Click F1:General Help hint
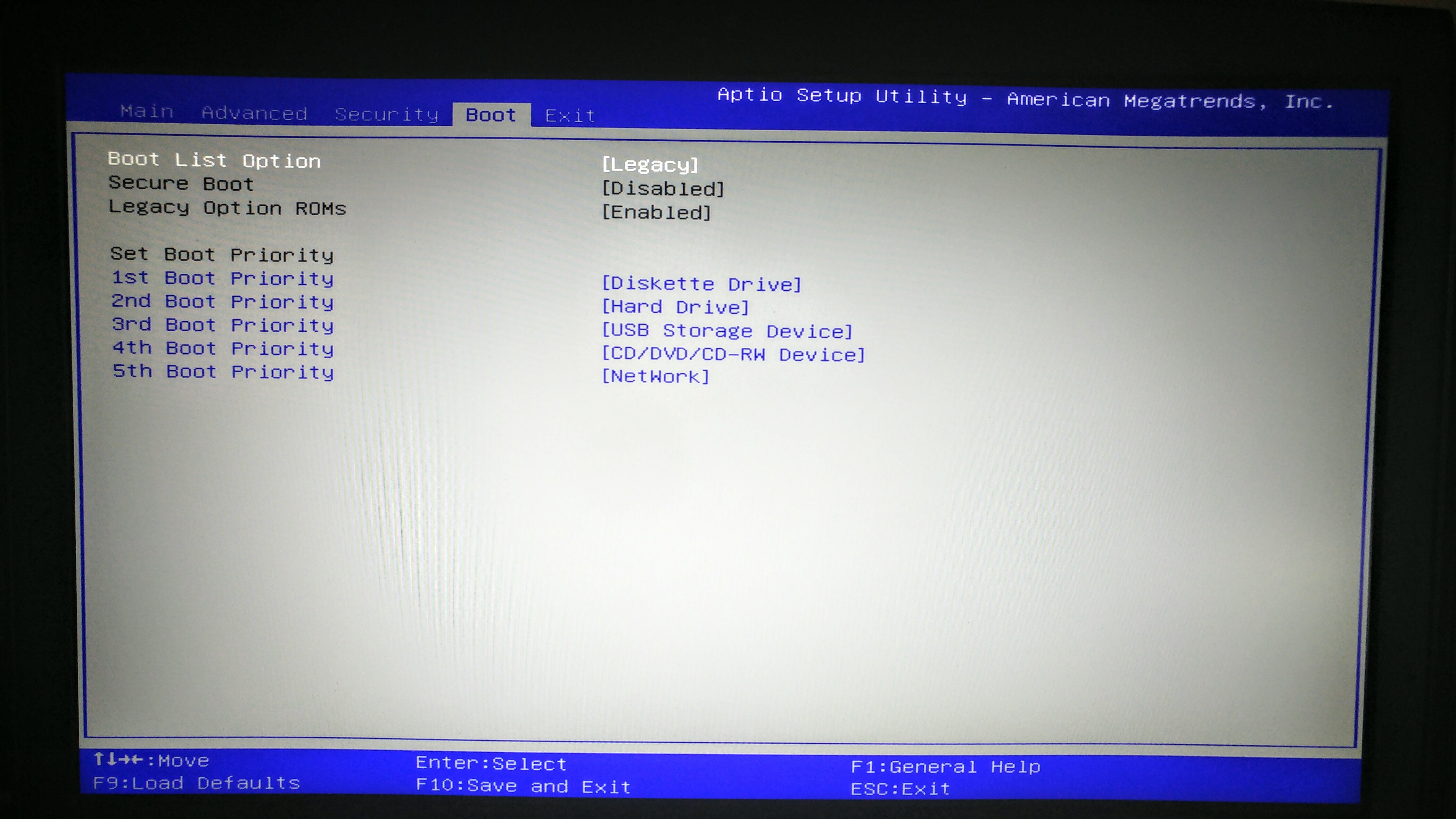This screenshot has height=819, width=1456. point(945,767)
